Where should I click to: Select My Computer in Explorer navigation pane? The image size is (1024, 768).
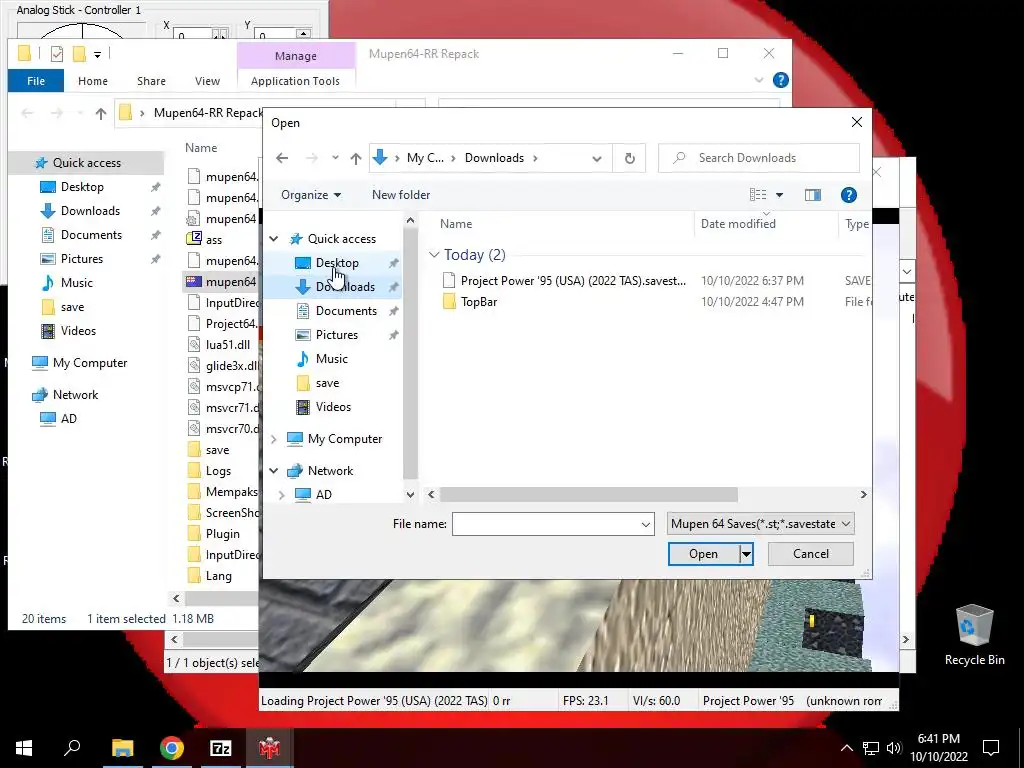pyautogui.click(x=89, y=363)
